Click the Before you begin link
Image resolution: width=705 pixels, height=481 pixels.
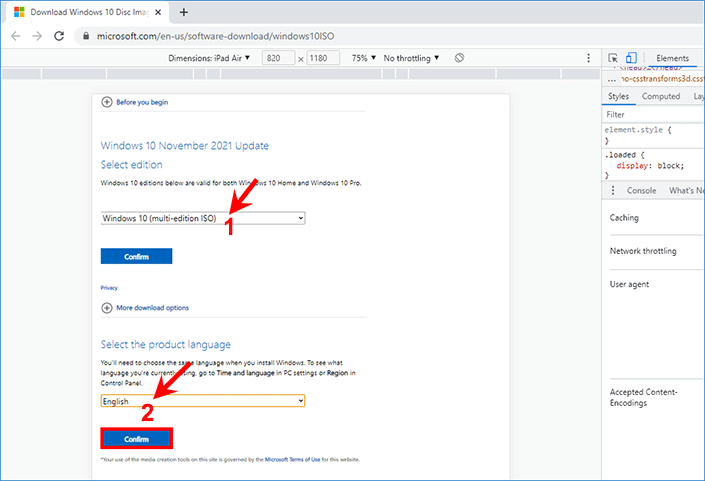tap(142, 102)
